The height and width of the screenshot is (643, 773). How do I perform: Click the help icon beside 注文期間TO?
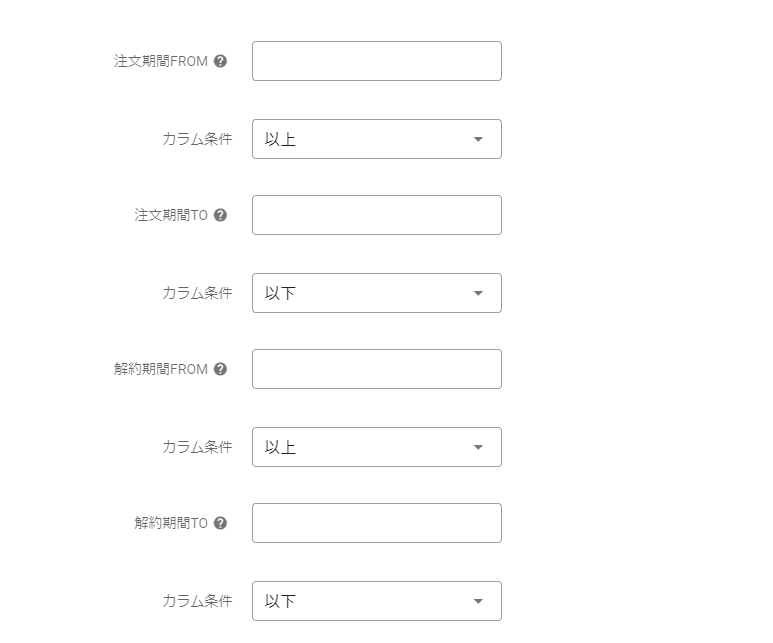coord(221,215)
